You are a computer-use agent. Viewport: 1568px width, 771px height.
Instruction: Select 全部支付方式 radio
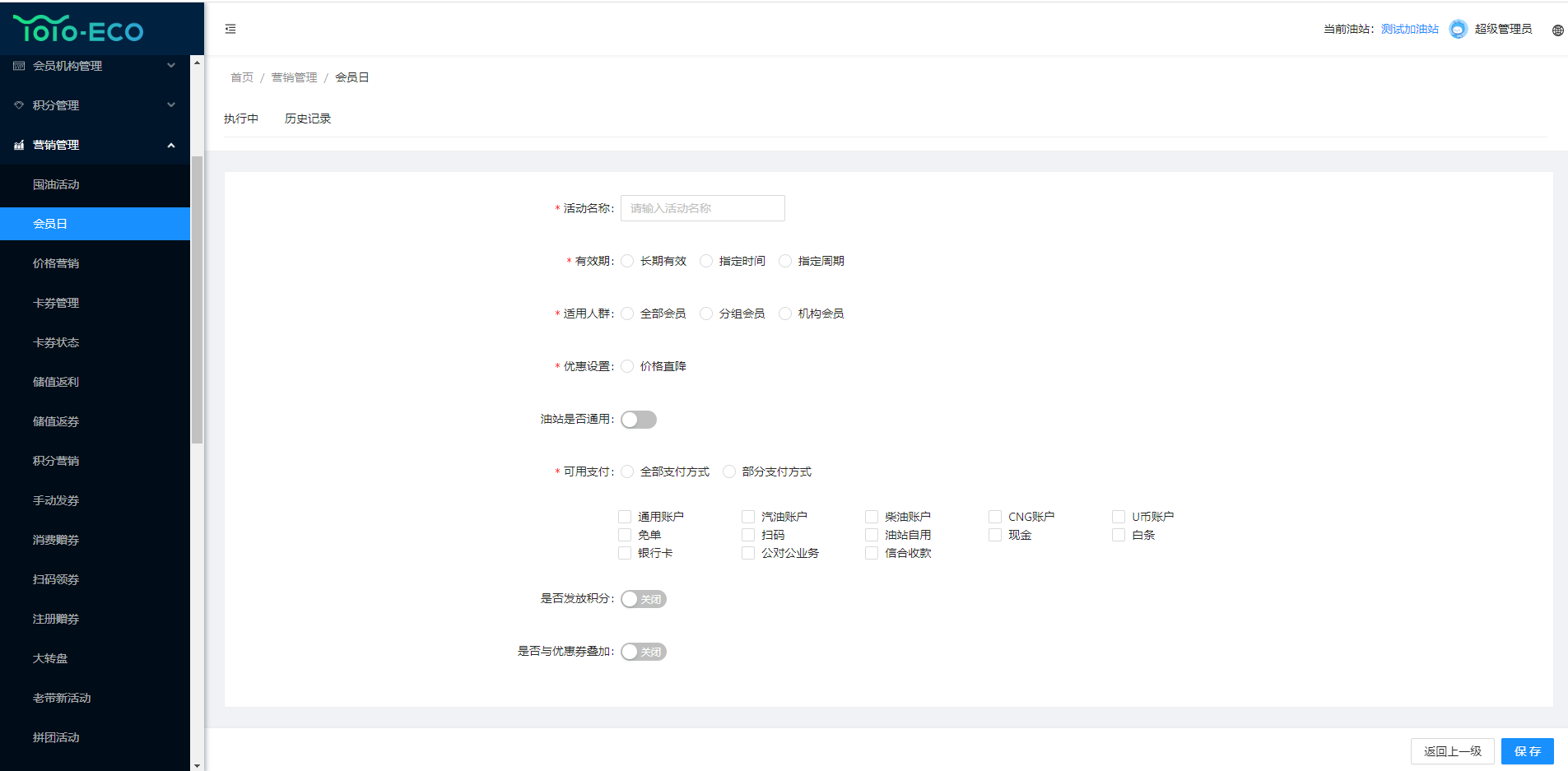point(627,471)
